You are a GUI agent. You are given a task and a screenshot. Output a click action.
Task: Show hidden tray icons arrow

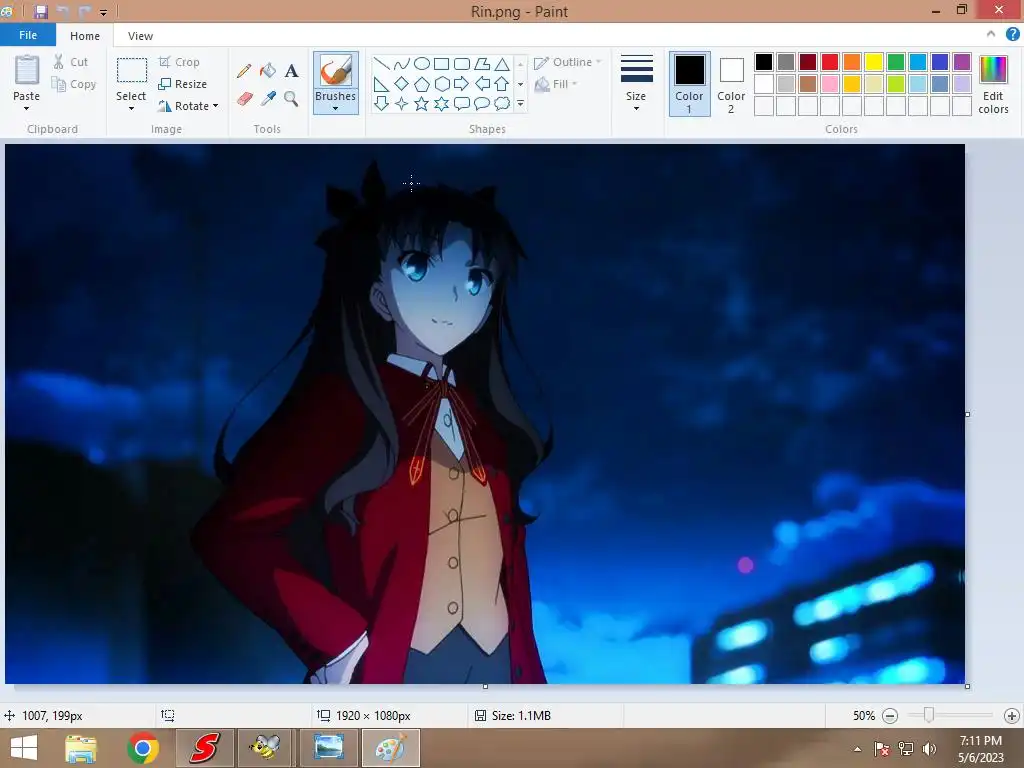coord(857,749)
